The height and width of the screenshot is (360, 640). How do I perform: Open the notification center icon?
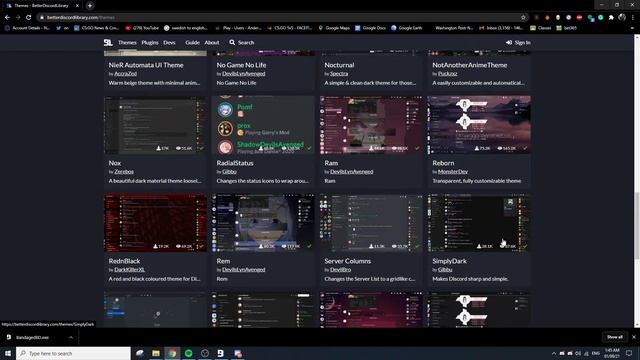629,353
